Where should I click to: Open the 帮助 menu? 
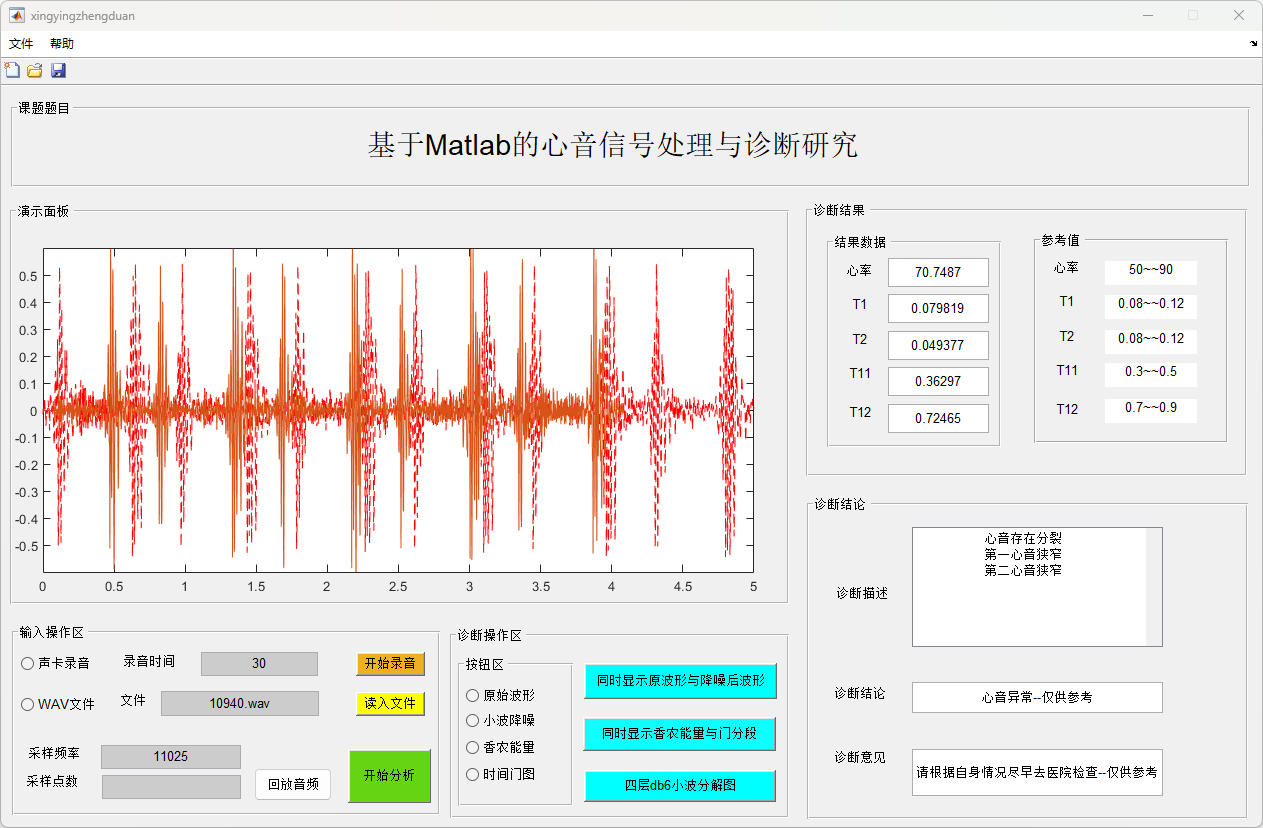(62, 44)
